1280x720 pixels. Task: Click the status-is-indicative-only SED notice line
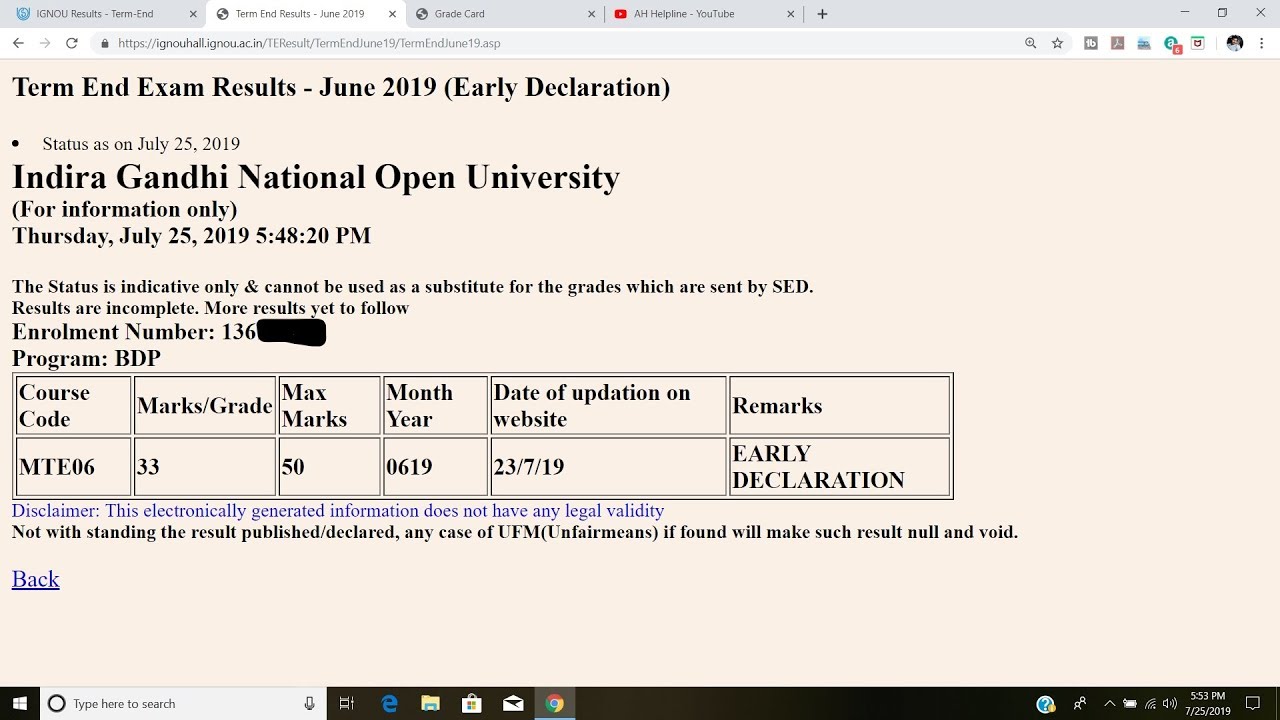pyautogui.click(x=413, y=287)
